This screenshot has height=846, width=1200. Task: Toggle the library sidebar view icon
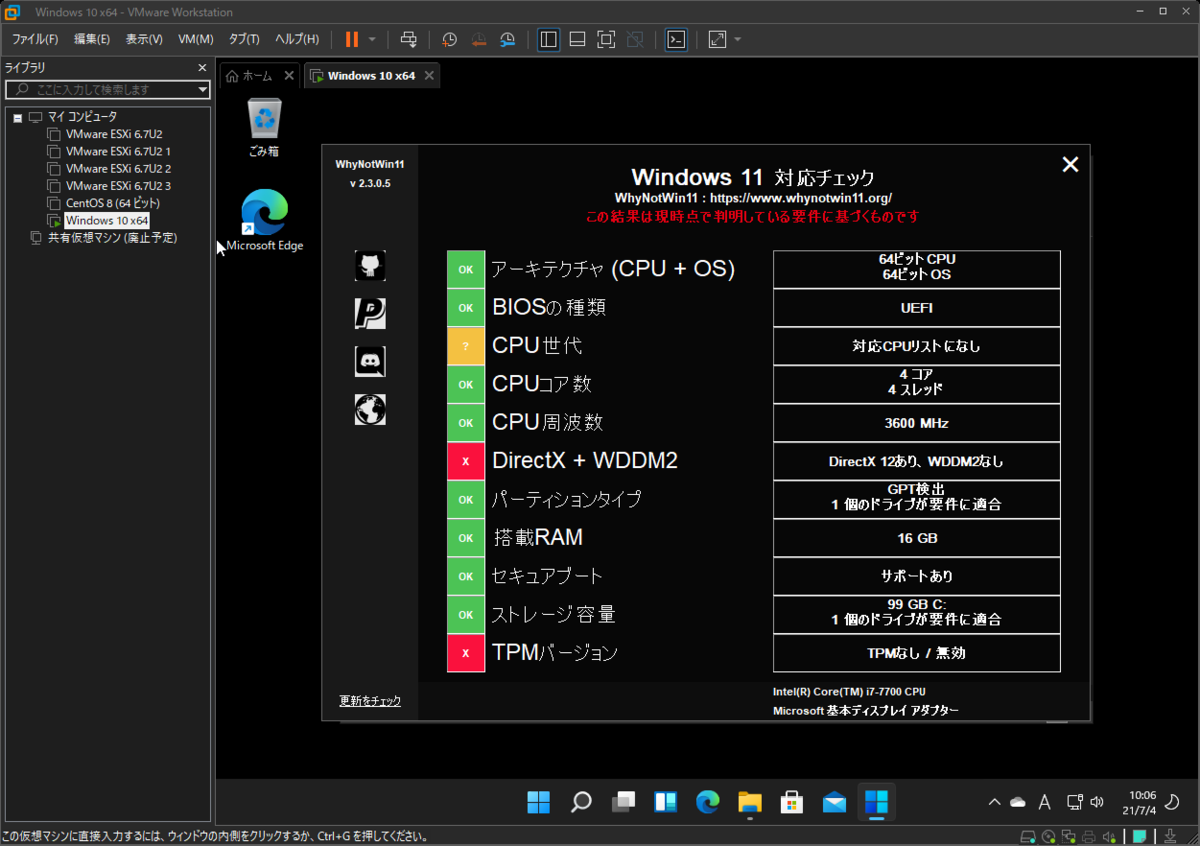click(x=548, y=39)
